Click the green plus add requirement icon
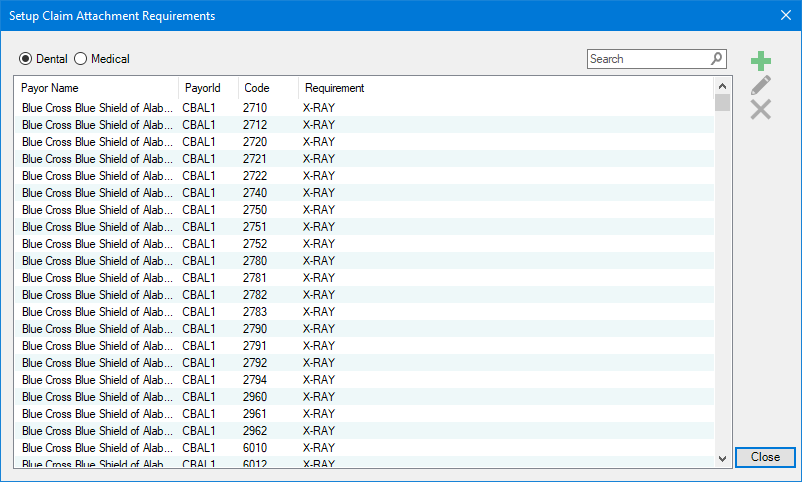Image resolution: width=802 pixels, height=482 pixels. (x=761, y=62)
